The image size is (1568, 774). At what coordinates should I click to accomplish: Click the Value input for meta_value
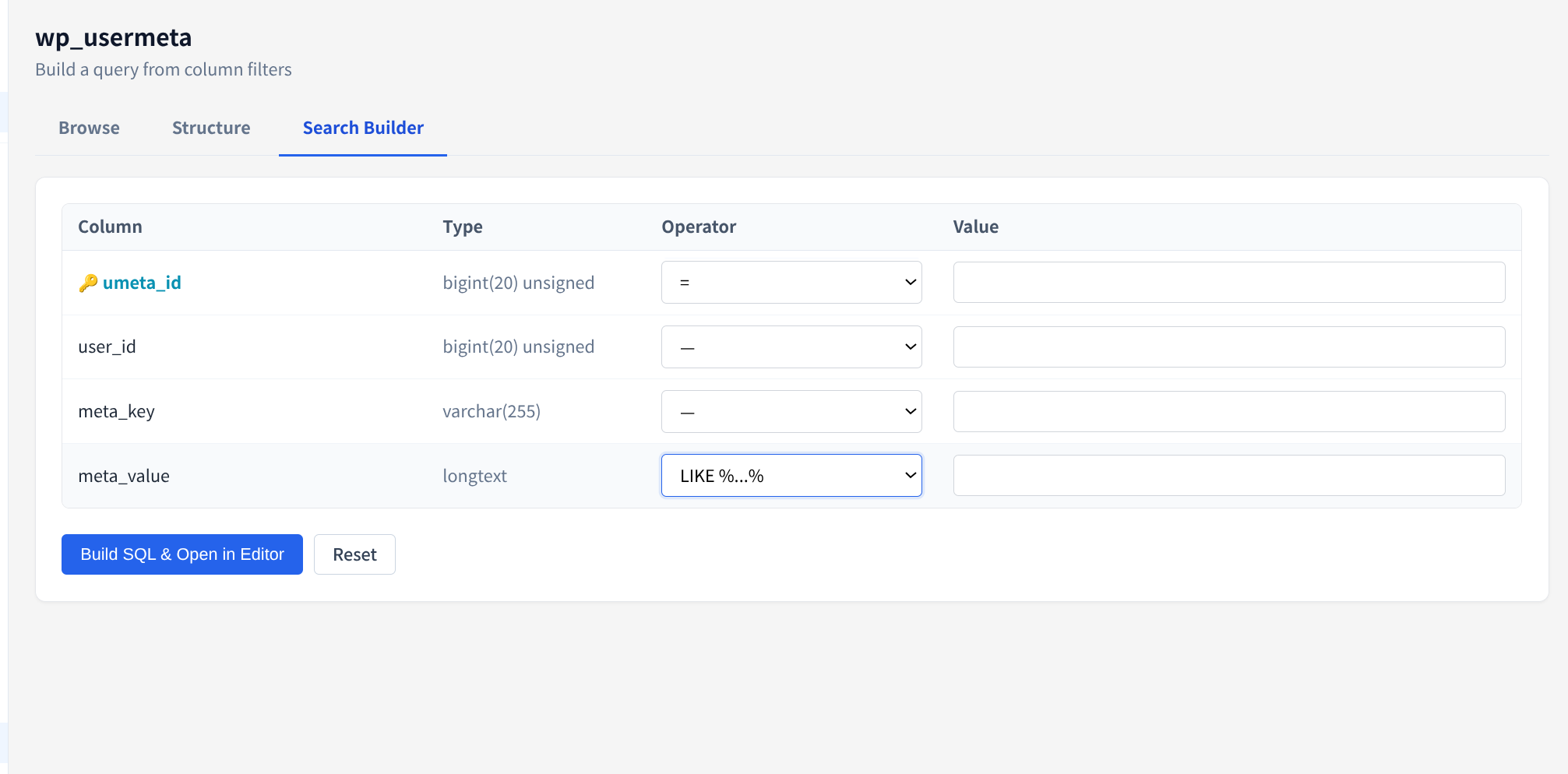pyautogui.click(x=1228, y=475)
